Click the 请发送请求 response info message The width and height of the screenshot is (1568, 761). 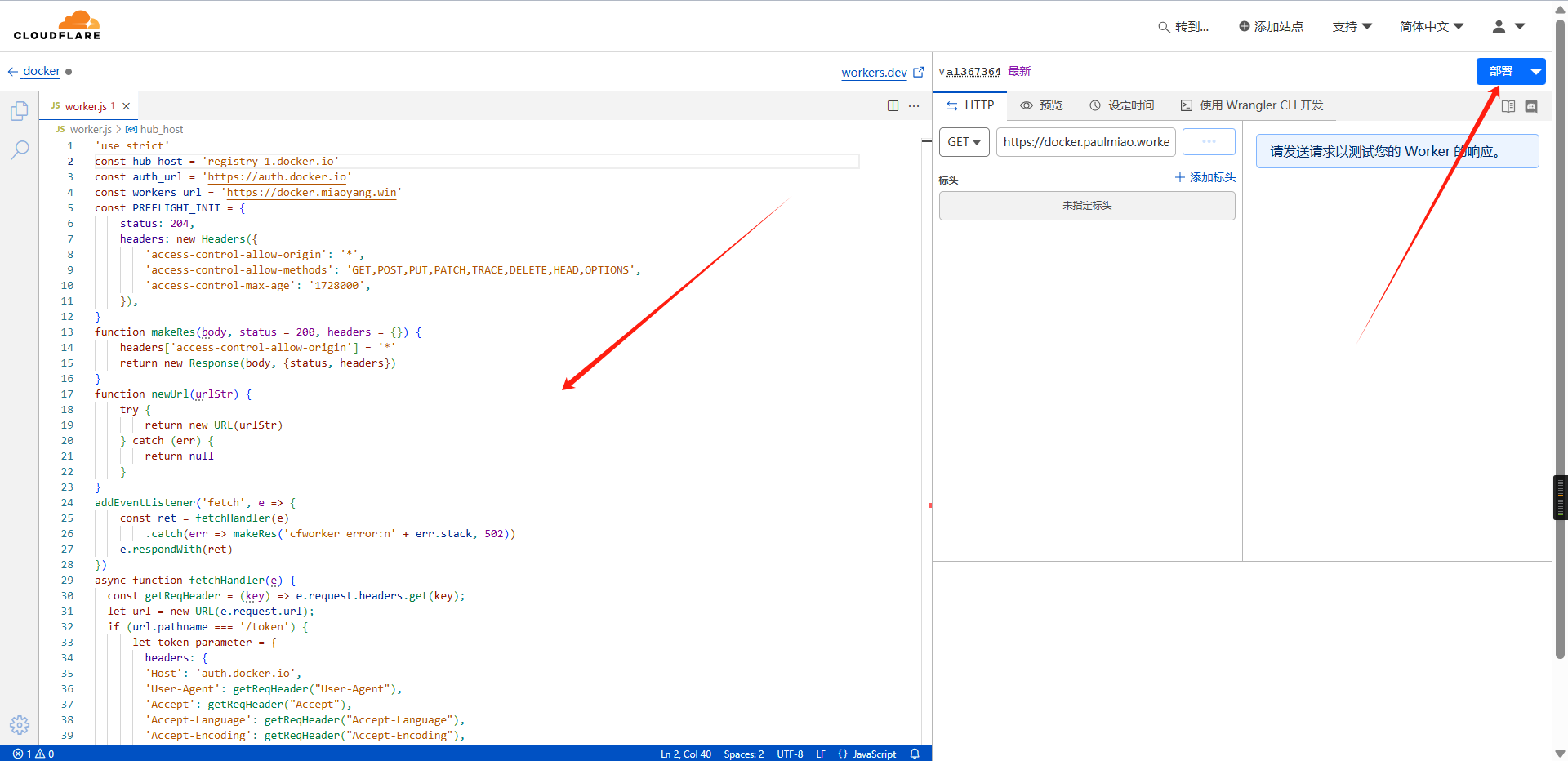(1396, 151)
